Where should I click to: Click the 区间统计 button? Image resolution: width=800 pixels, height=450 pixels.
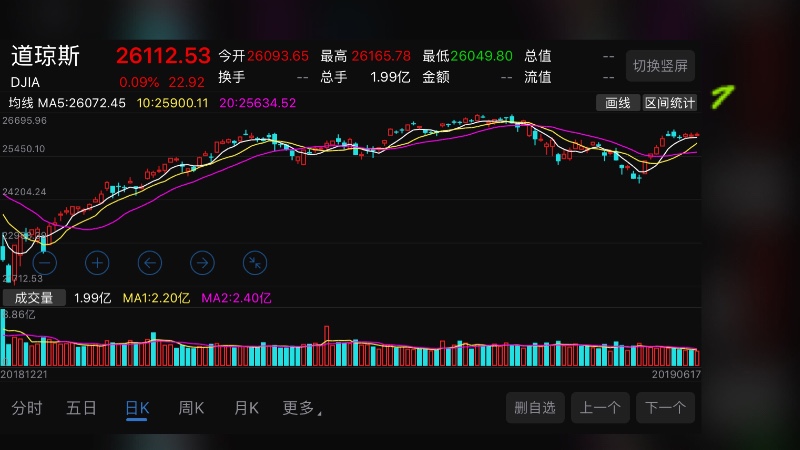(670, 103)
